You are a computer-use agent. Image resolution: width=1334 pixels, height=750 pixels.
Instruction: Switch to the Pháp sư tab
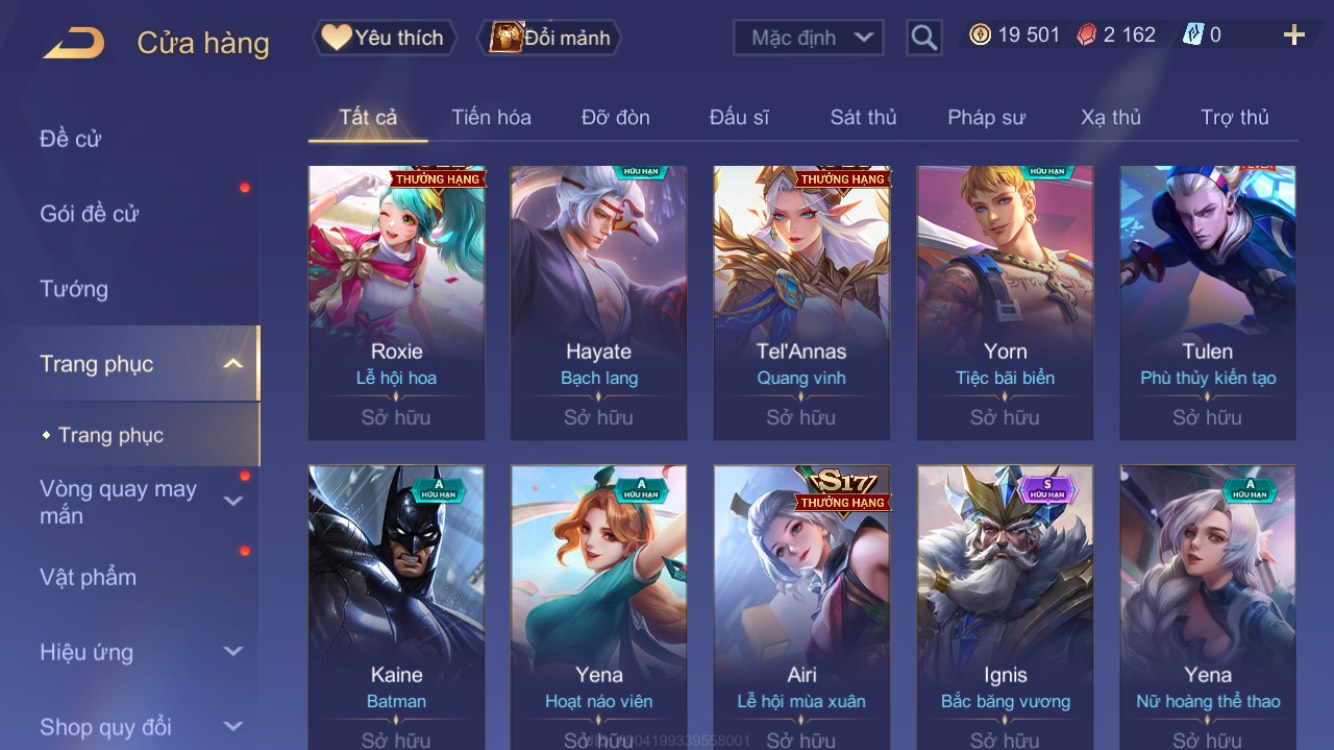click(986, 117)
